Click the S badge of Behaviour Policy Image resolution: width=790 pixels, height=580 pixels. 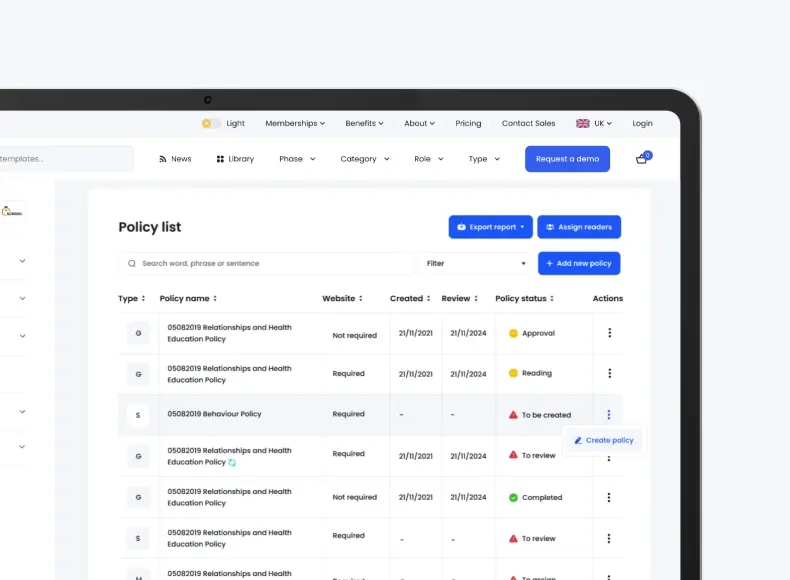click(x=138, y=415)
